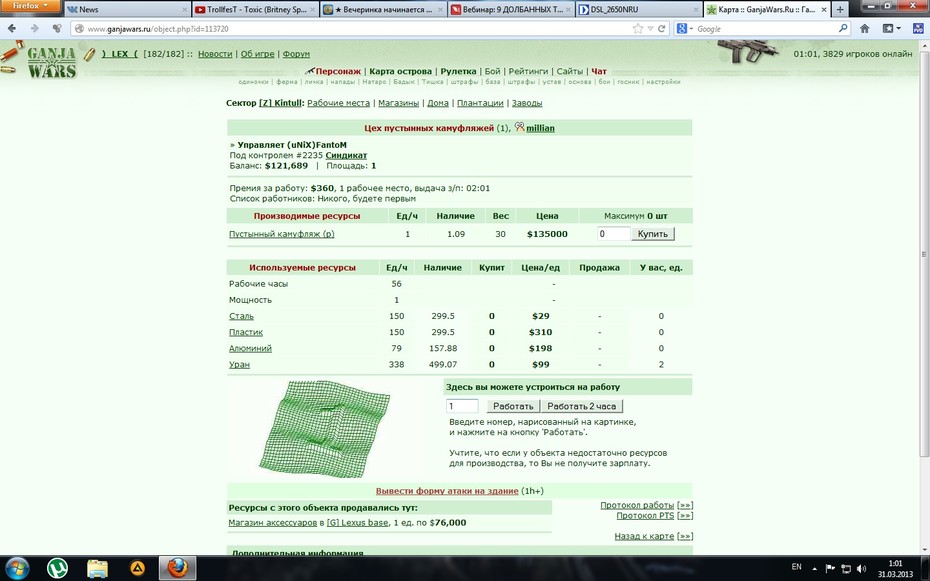Open millian owner profile link
930x581 pixels.
click(540, 128)
